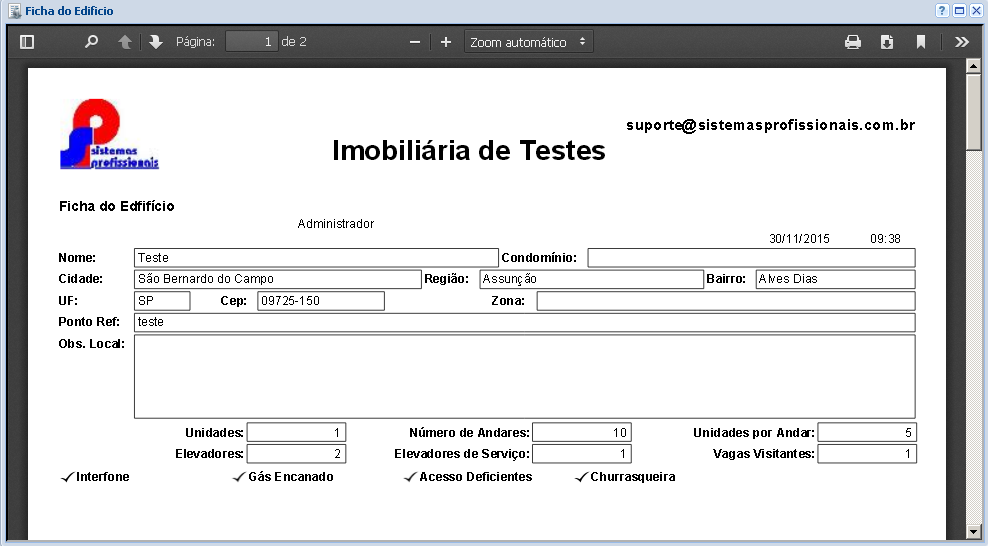Toggle the PDF sidebar panel
988x546 pixels.
(27, 42)
